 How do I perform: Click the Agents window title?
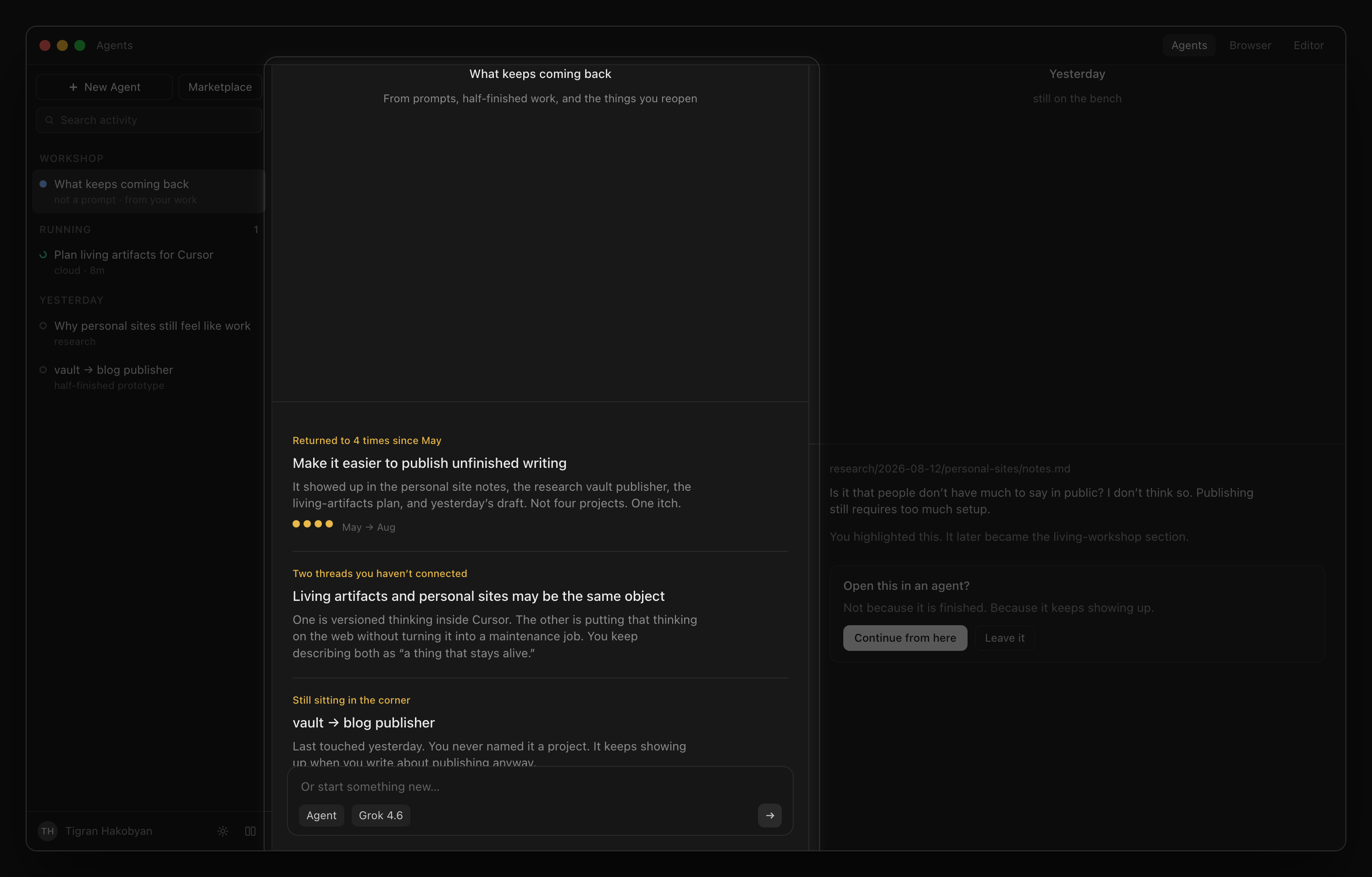click(x=115, y=45)
